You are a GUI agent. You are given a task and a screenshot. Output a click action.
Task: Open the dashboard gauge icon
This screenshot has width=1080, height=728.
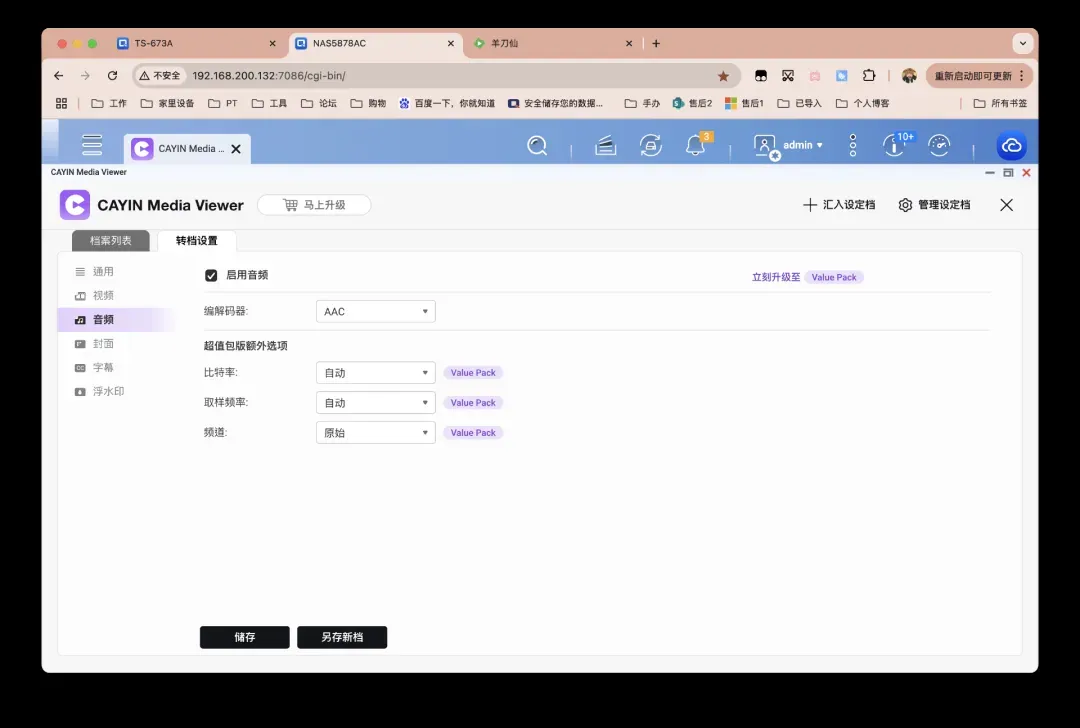tap(939, 146)
